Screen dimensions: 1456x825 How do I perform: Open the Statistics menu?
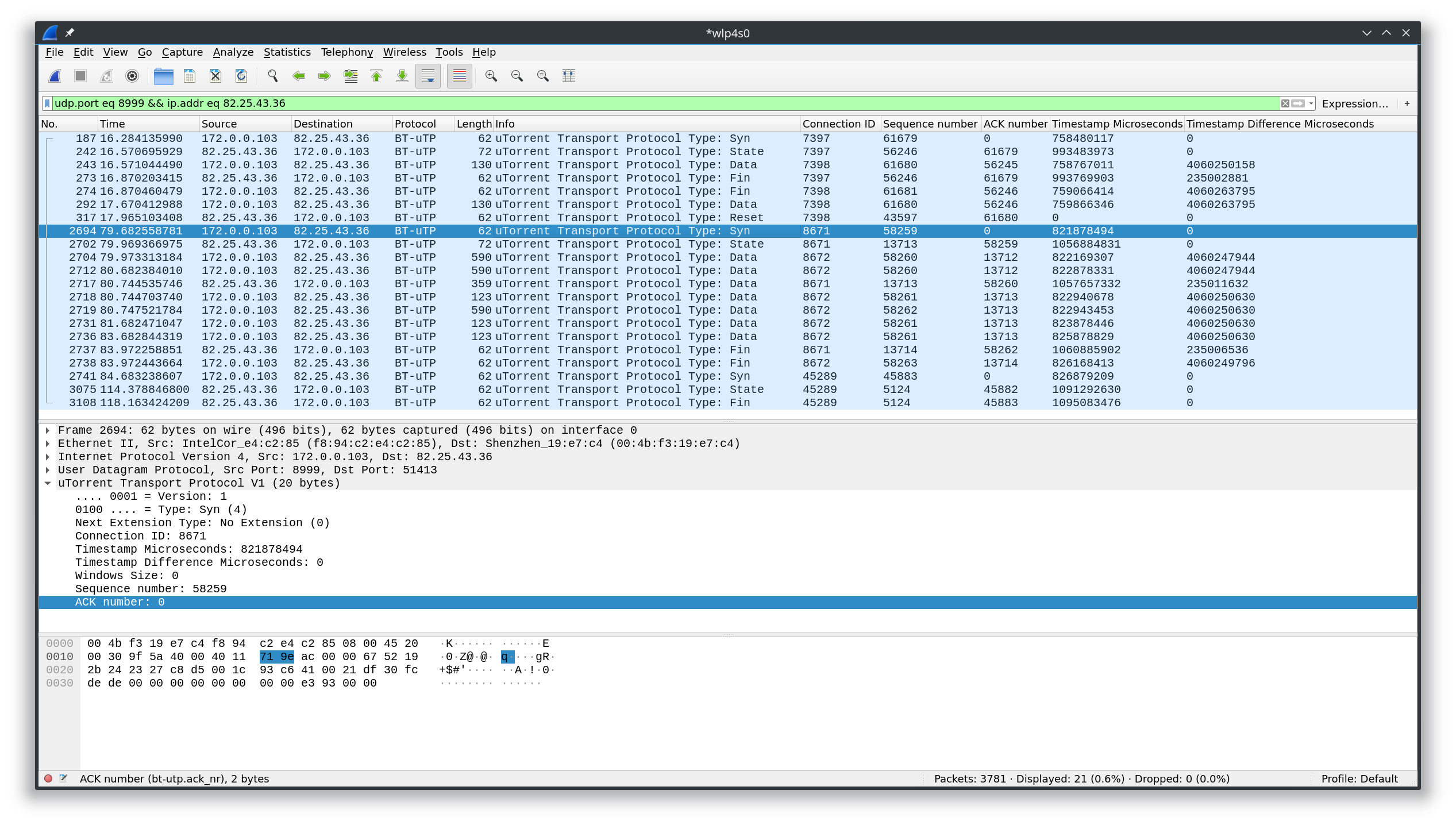[287, 52]
